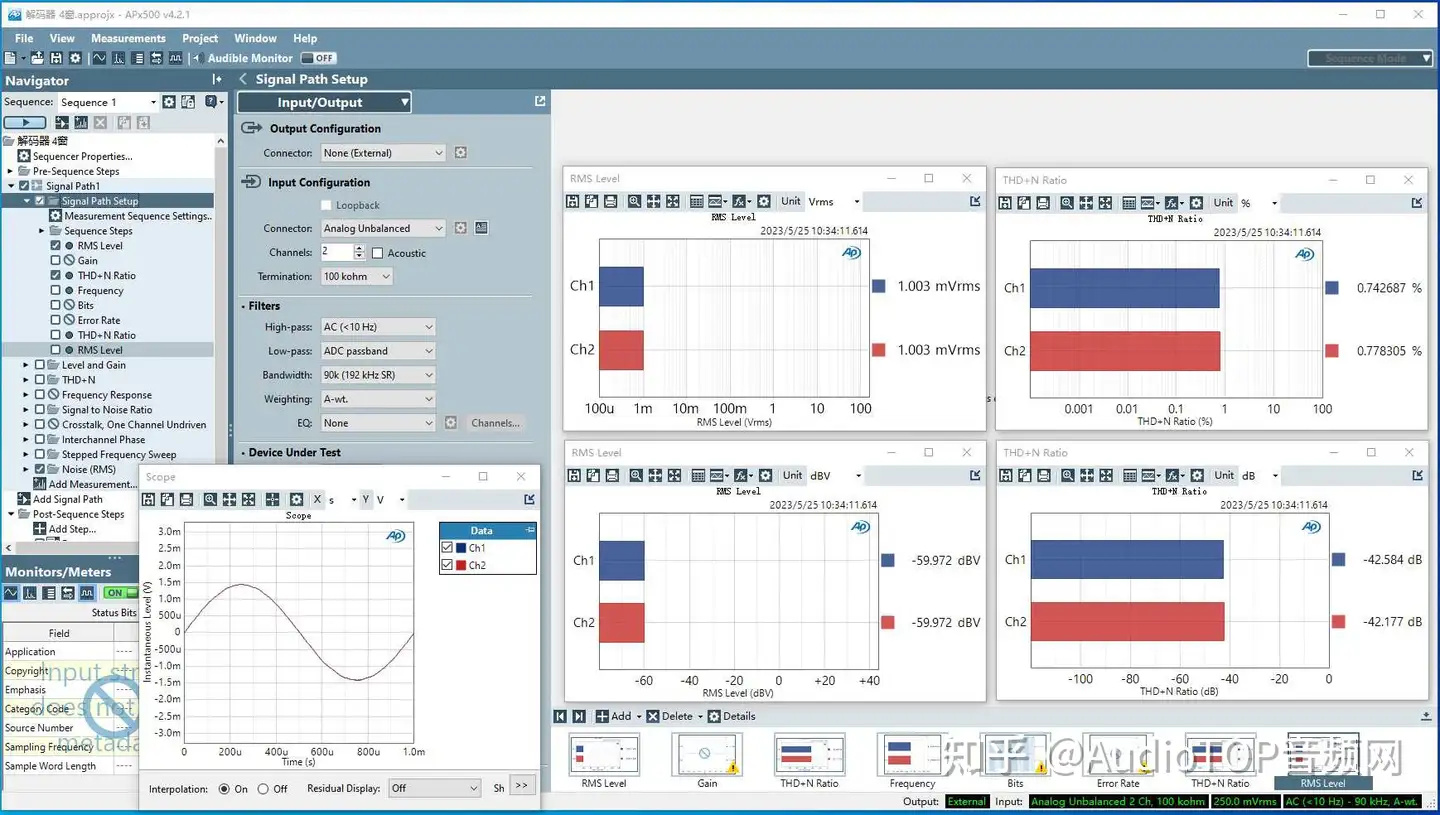Open the Bandwidth 90k dropdown
Screen dimensions: 1440x815
pos(378,375)
